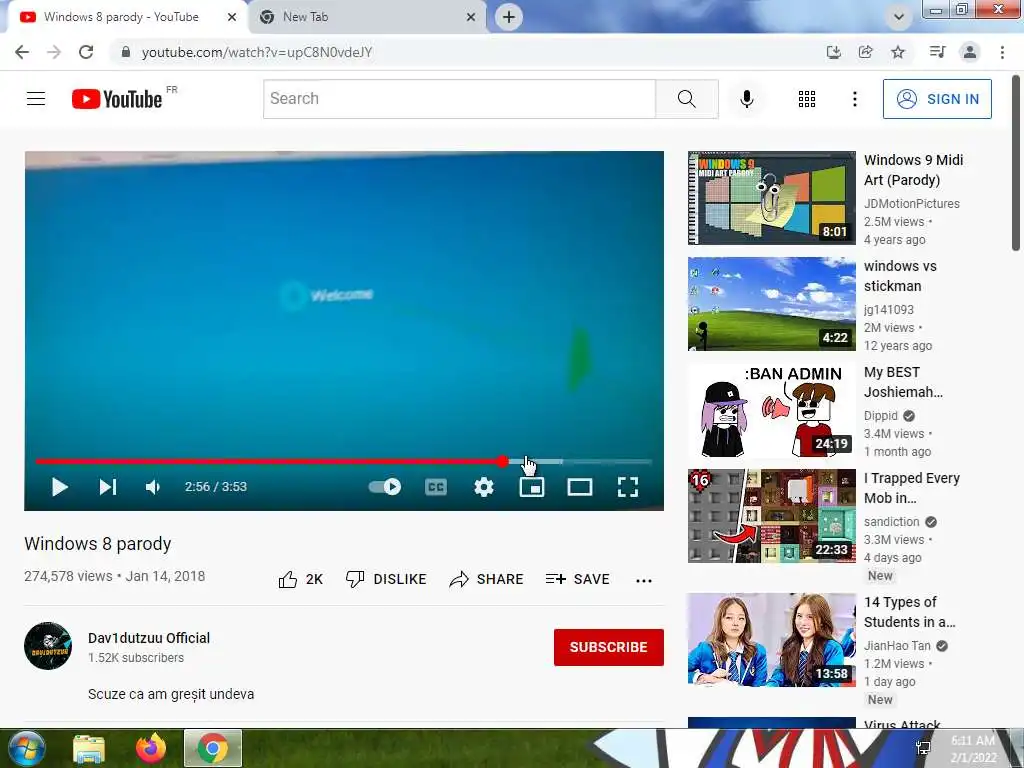Open 14 Types of Students thumbnail

pyautogui.click(x=771, y=640)
